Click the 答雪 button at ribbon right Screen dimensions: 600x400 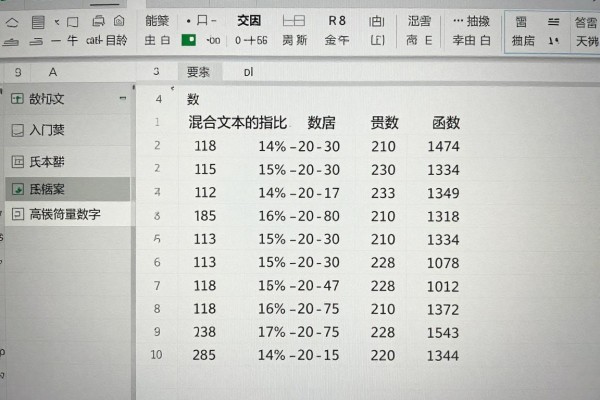click(586, 23)
